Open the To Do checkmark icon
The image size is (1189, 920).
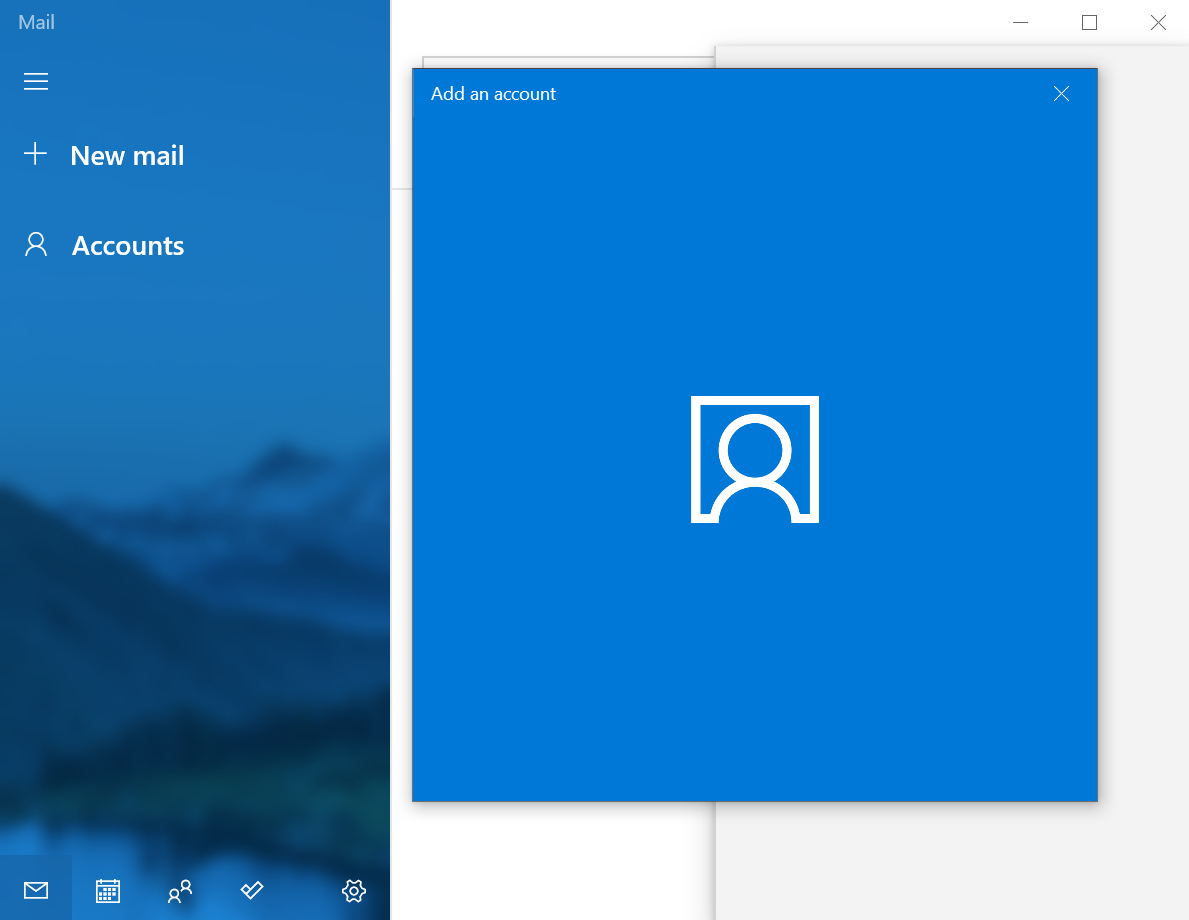(x=252, y=890)
